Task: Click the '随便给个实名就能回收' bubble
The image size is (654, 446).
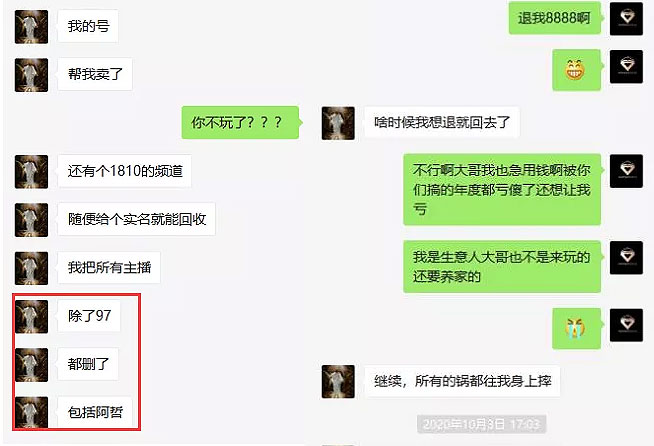Action: [x=137, y=219]
